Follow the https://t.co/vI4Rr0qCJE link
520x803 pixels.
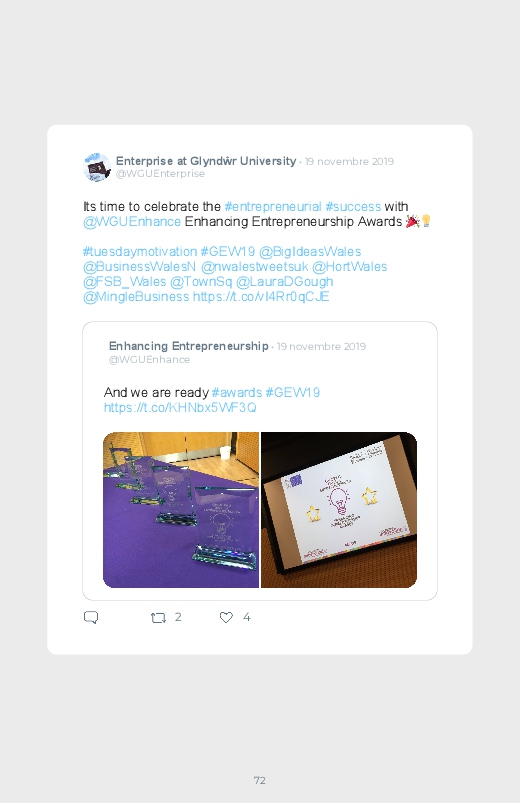261,297
